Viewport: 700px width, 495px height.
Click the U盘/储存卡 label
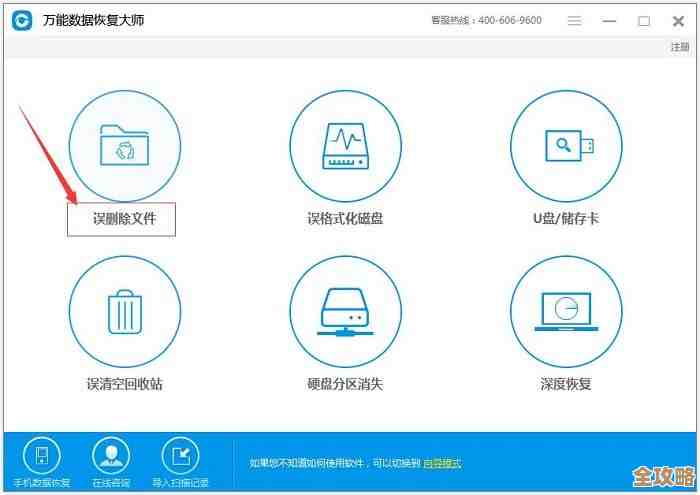(566, 219)
